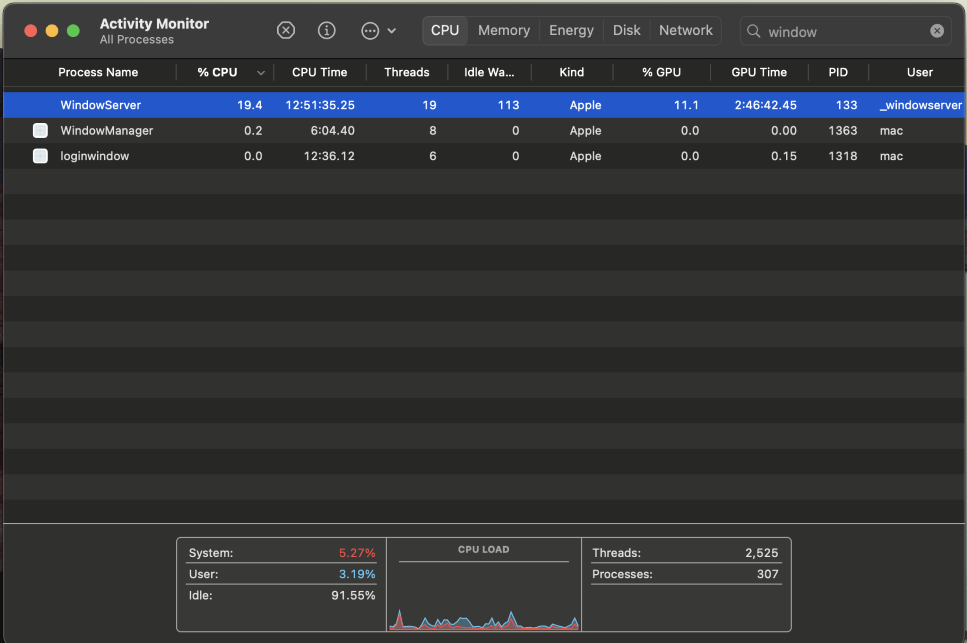This screenshot has height=643, width=967.
Task: Click the search magnifying glass icon
Action: point(753,31)
